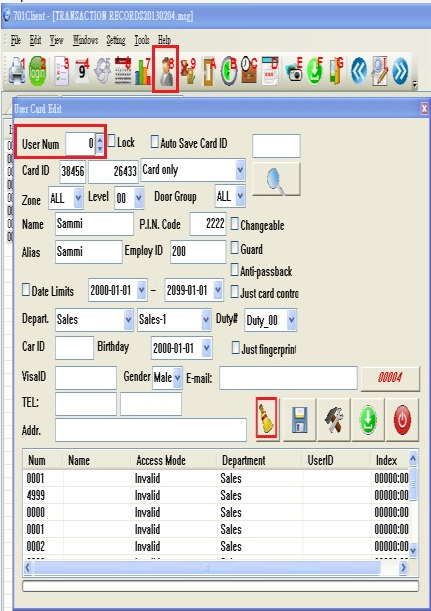Image resolution: width=431 pixels, height=611 pixels.
Task: Open the Sales-1 sub-department dropdown
Action: tap(206, 320)
